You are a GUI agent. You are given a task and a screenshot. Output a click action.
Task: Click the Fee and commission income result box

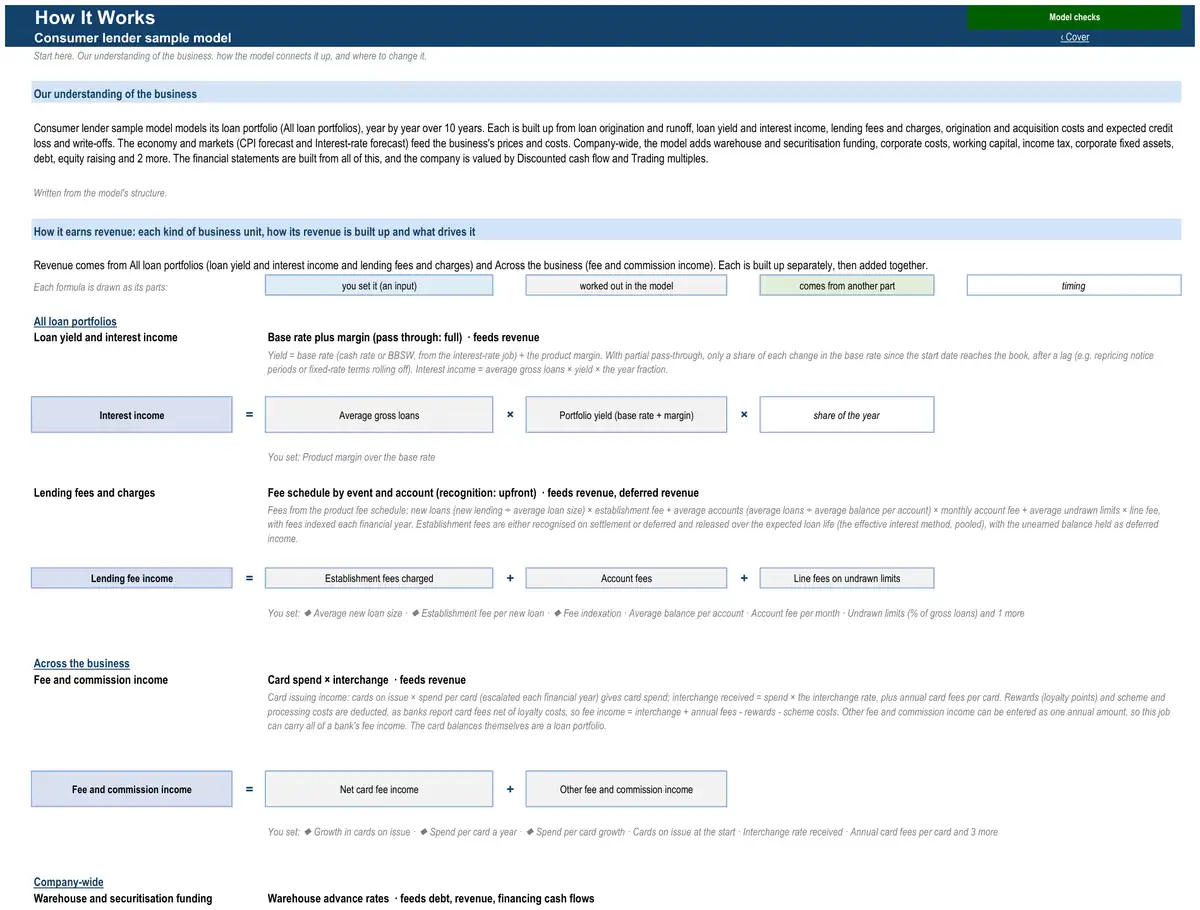click(x=132, y=789)
